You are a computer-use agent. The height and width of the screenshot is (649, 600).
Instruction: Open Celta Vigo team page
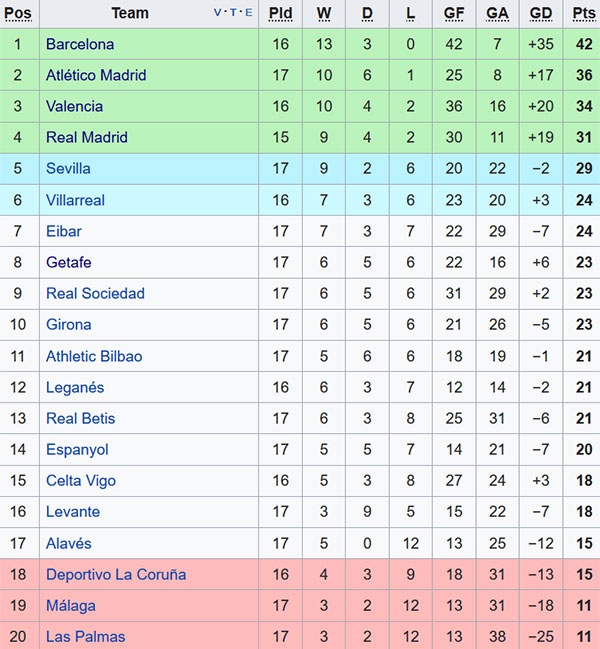click(81, 481)
